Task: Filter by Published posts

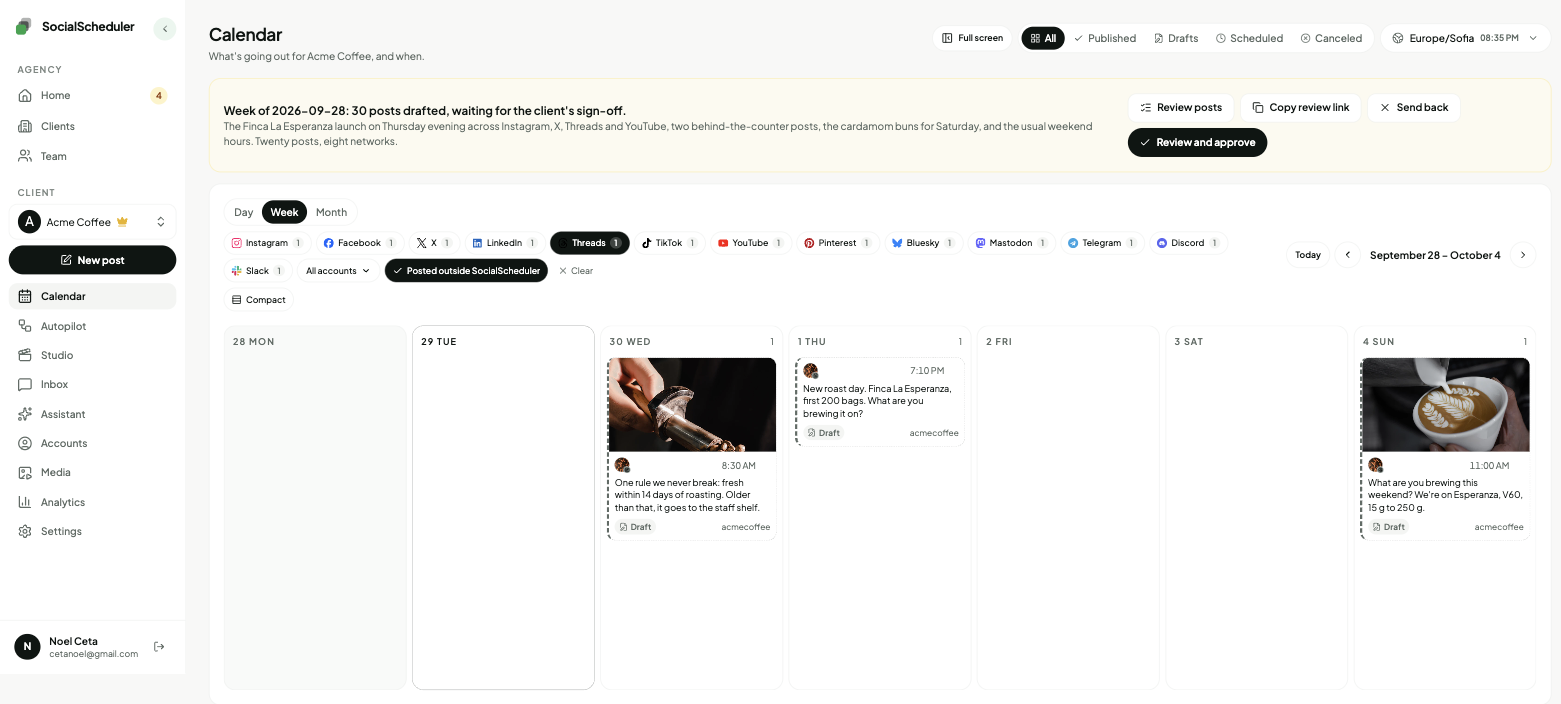Action: coord(1105,38)
